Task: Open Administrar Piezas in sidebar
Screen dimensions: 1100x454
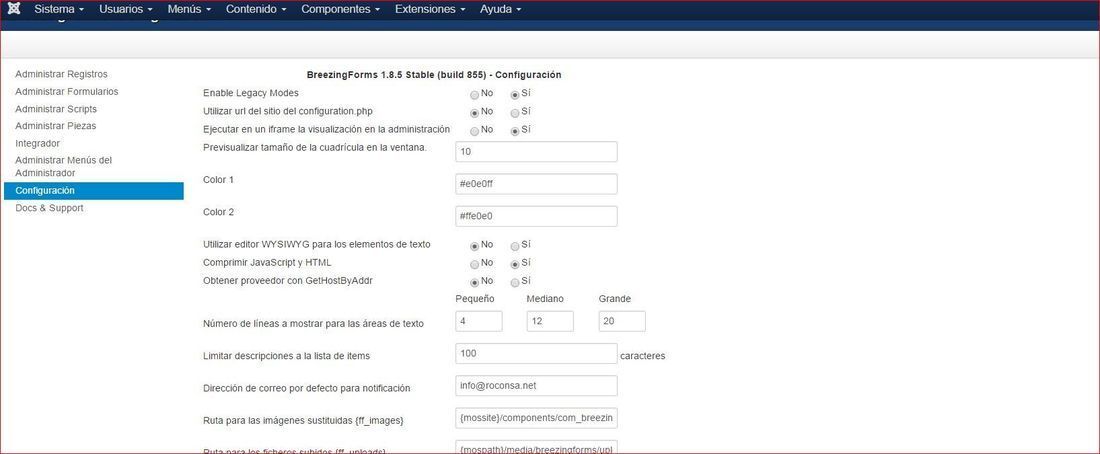Action: point(55,126)
